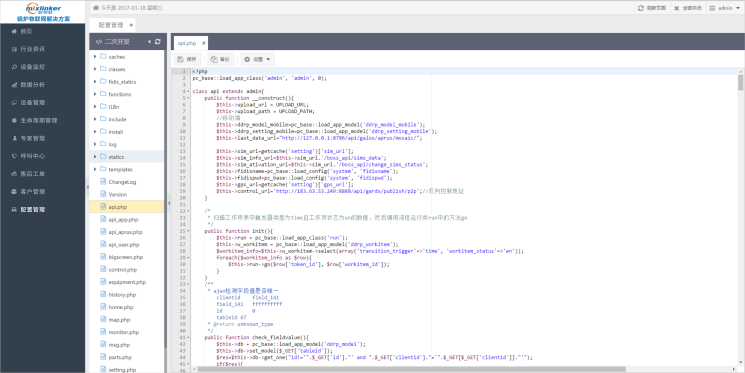745x373 pixels.
Task: Open api_app.php in file tree
Action: click(x=123, y=220)
